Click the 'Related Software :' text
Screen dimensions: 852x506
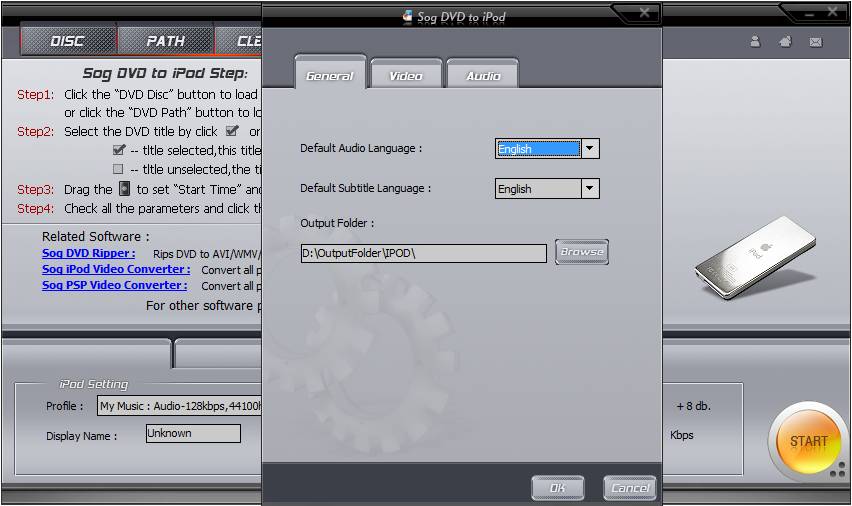pyautogui.click(x=96, y=237)
